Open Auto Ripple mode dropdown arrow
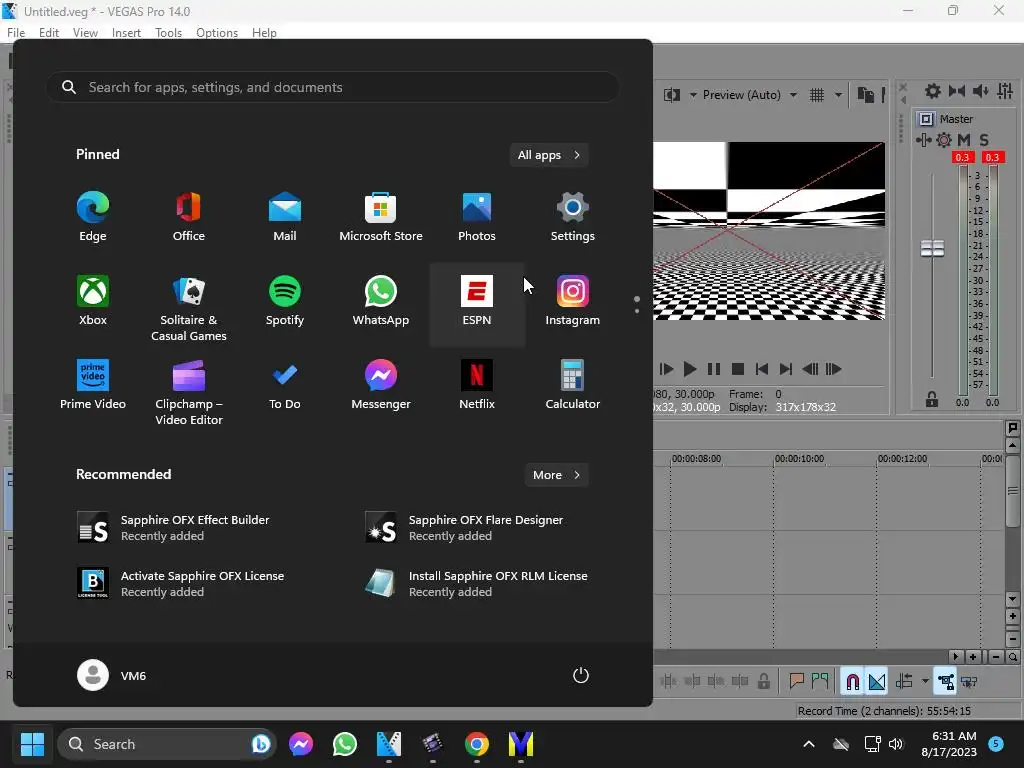Viewport: 1024px width, 768px height. tap(925, 682)
